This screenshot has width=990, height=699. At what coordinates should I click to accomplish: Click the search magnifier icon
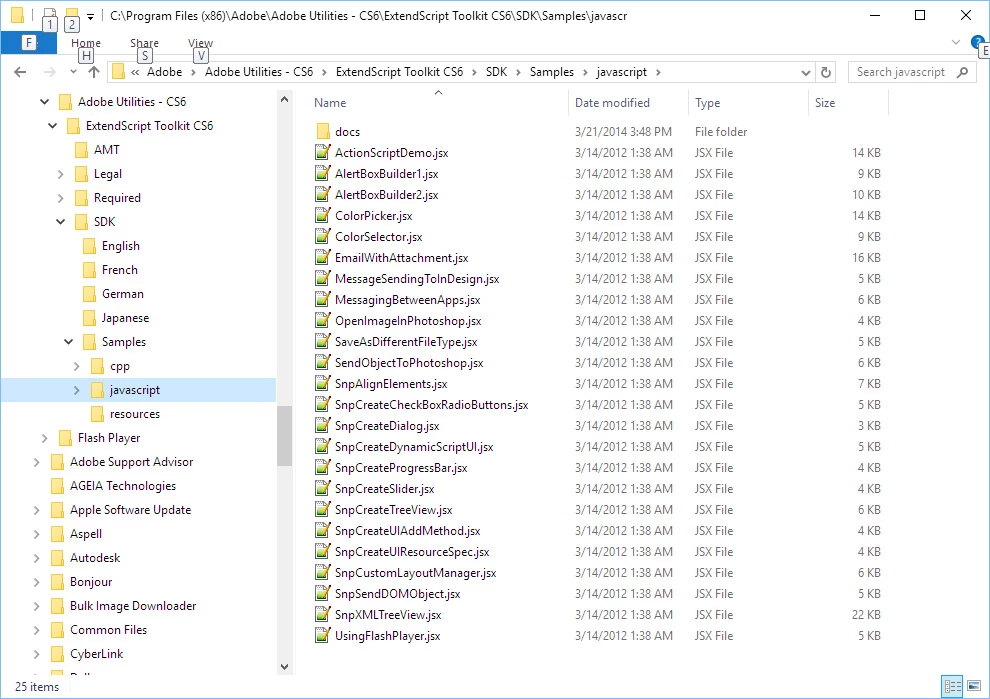click(x=962, y=72)
